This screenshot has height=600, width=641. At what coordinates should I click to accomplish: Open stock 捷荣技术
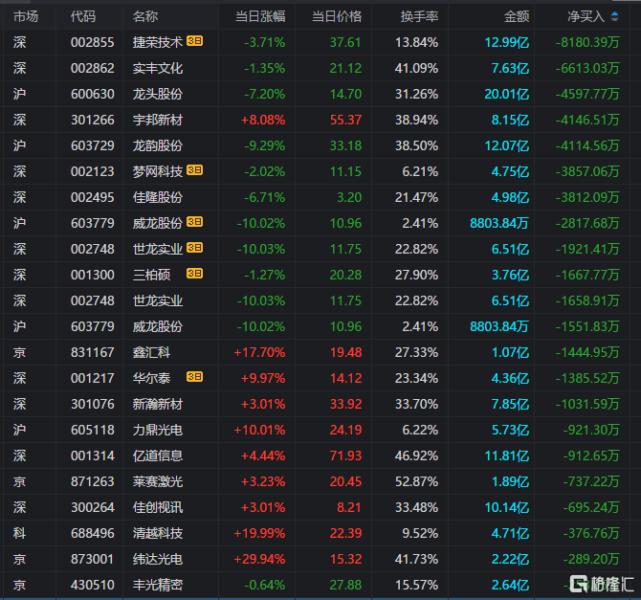click(x=157, y=42)
